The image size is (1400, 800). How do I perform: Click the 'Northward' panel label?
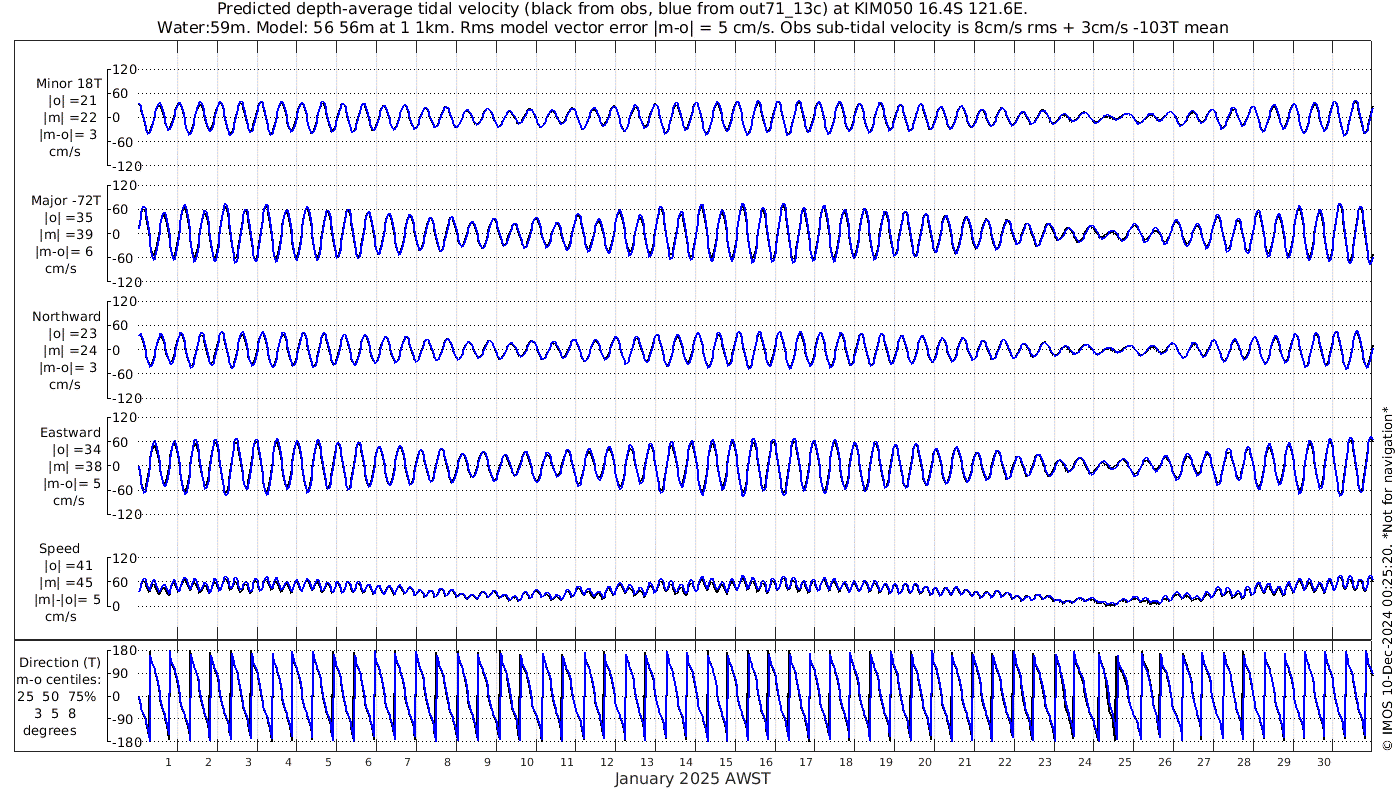(x=66, y=317)
